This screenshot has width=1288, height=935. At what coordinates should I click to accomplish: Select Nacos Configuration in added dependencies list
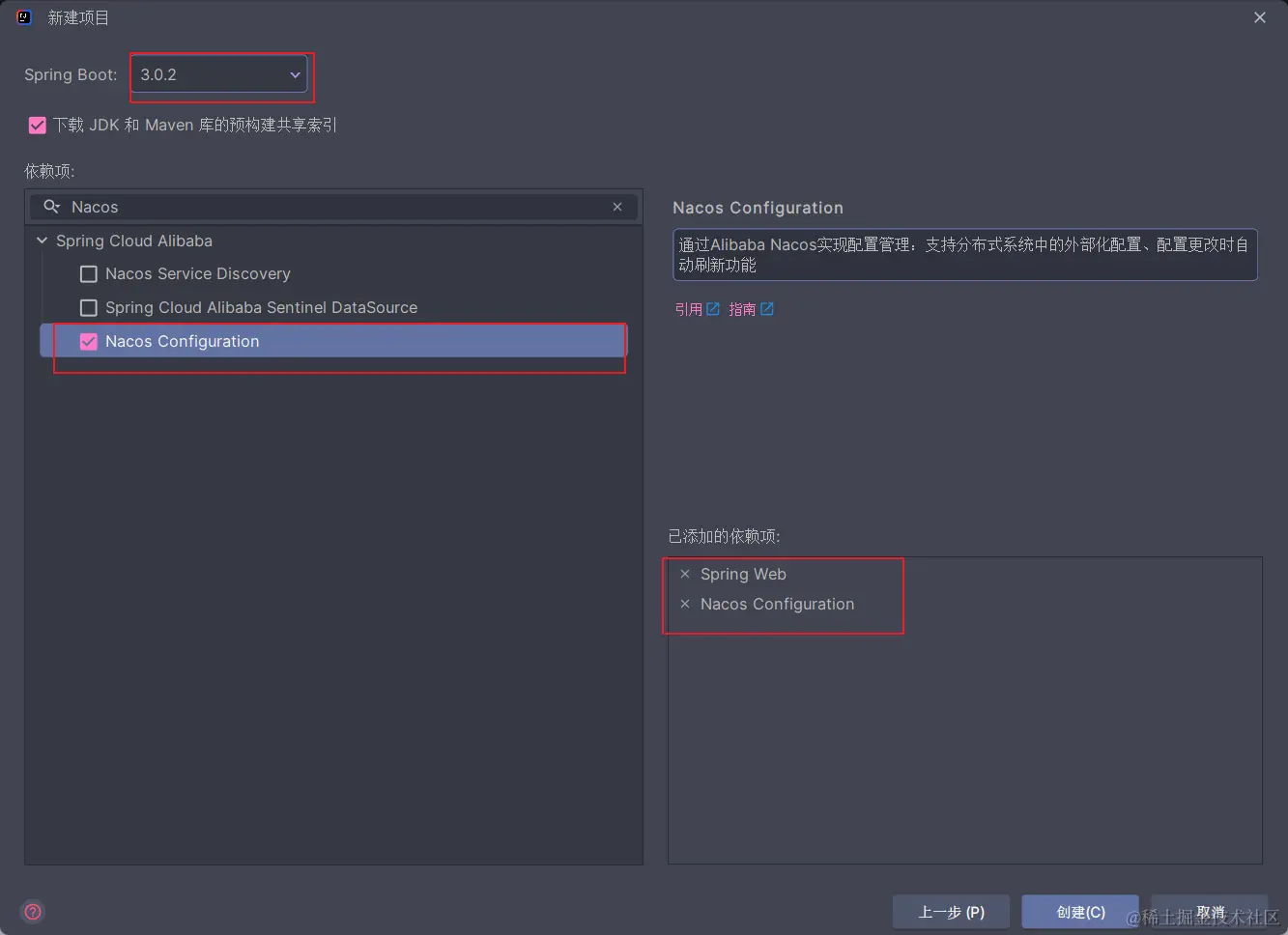click(x=777, y=604)
